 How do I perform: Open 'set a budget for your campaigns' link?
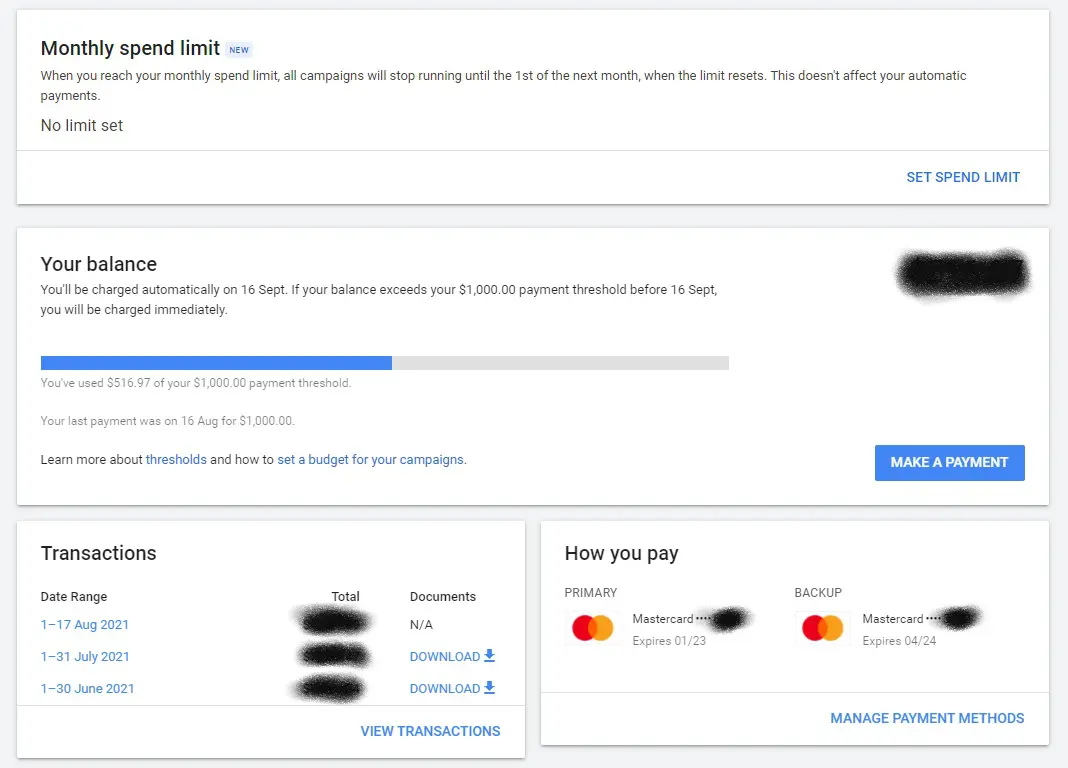click(370, 460)
